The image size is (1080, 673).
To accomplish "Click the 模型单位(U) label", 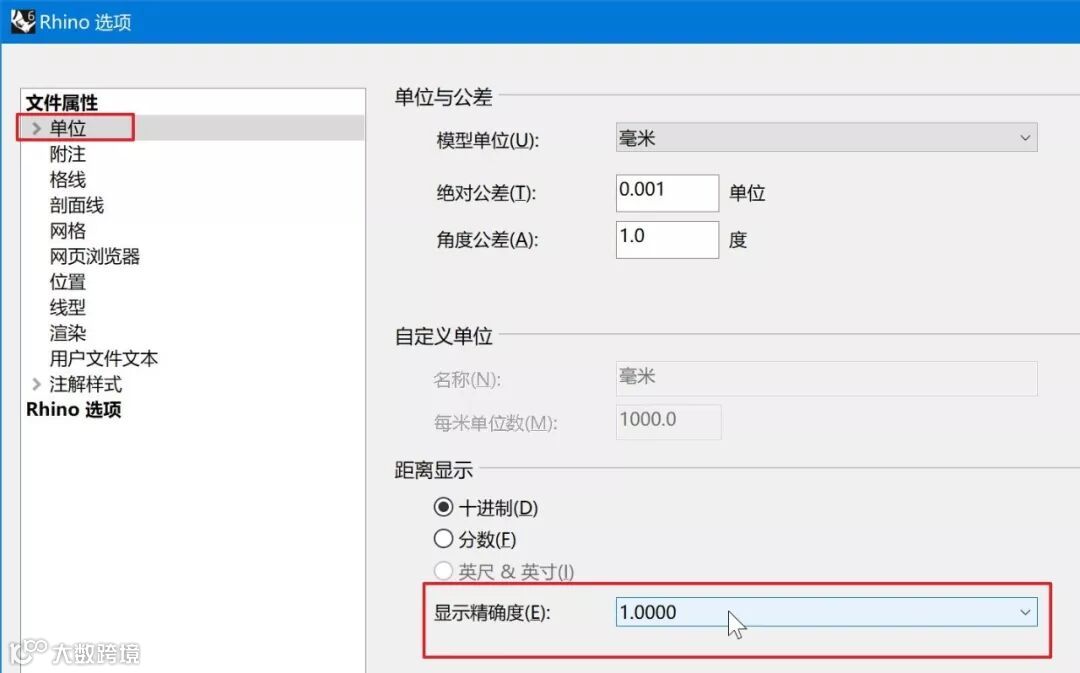I will (488, 141).
